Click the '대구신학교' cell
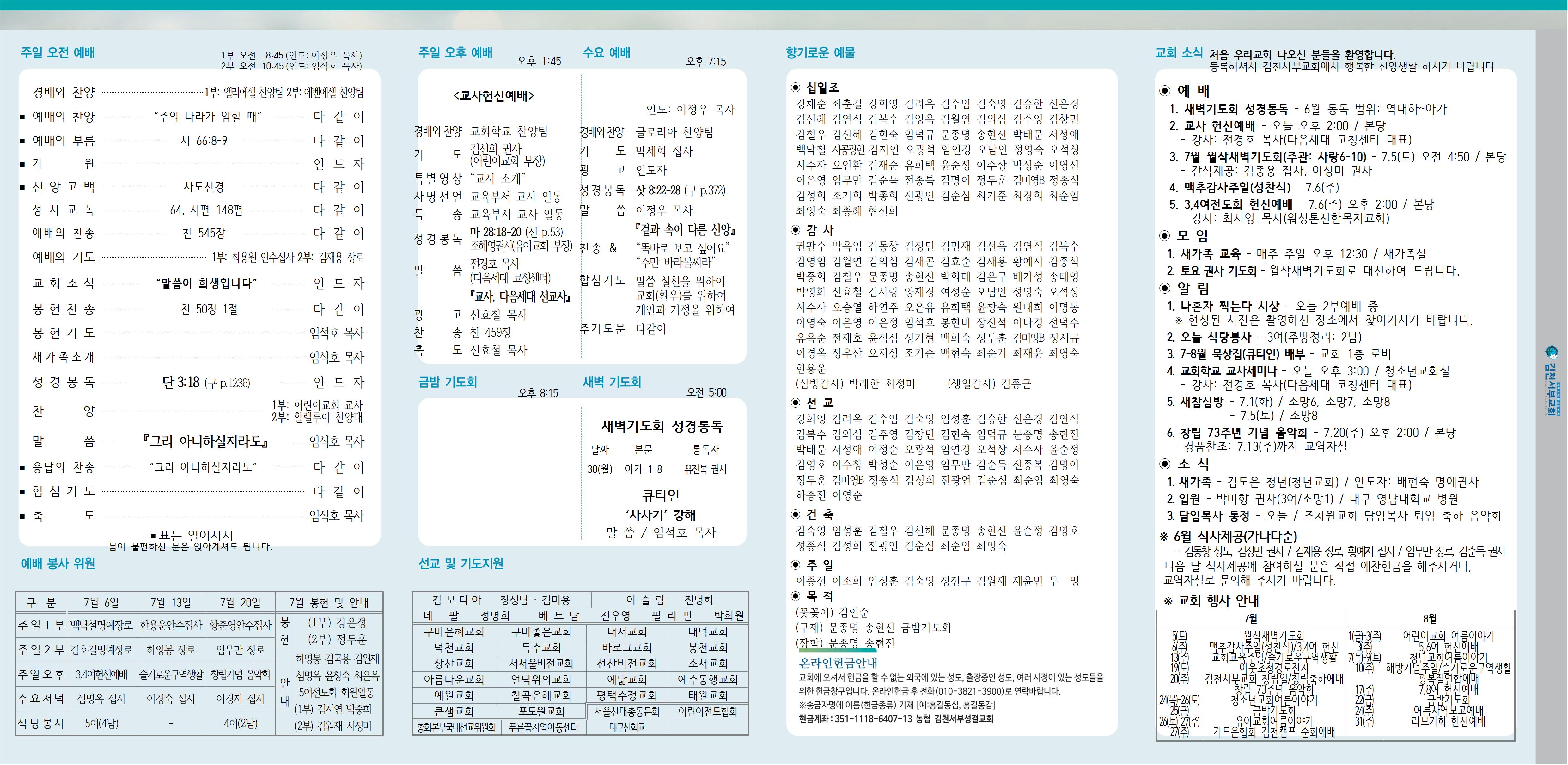 (x=627, y=727)
